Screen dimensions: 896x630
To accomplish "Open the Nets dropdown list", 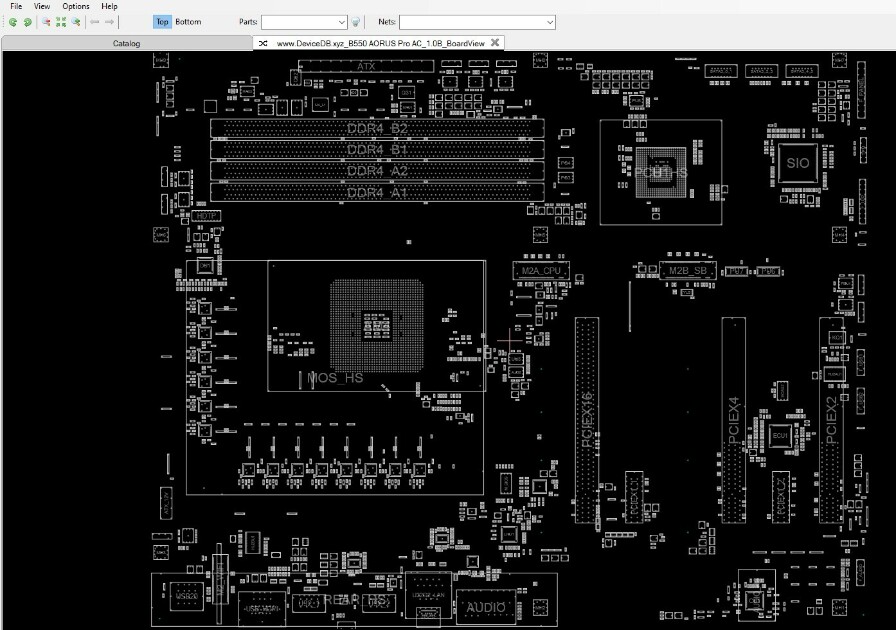I will (550, 22).
